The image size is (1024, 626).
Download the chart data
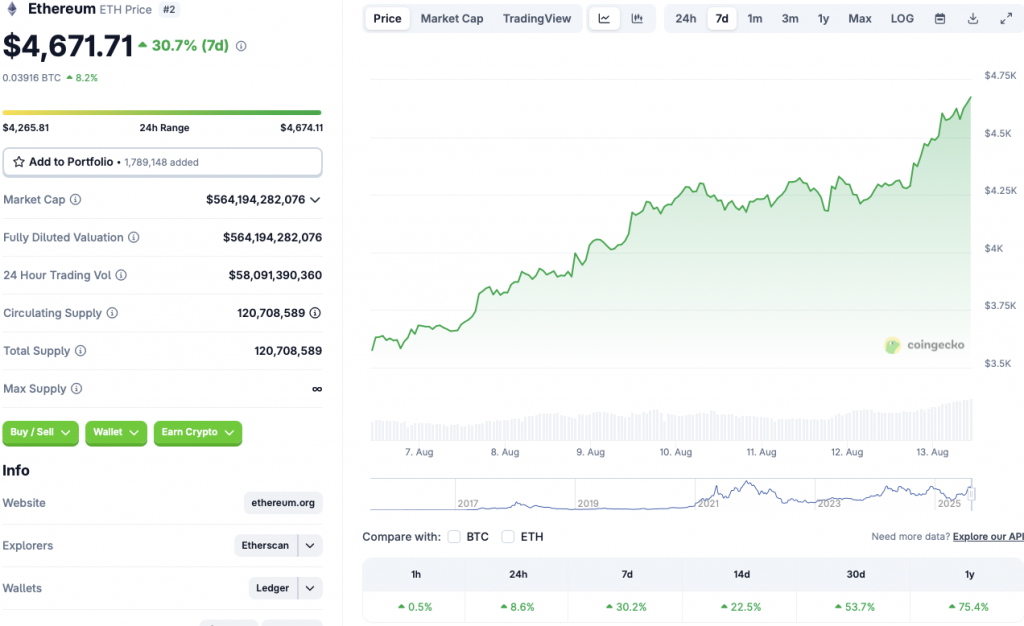(972, 19)
